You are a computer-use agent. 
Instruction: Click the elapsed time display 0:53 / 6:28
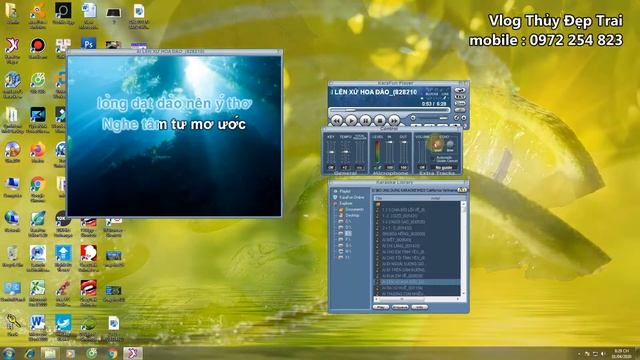(x=434, y=104)
